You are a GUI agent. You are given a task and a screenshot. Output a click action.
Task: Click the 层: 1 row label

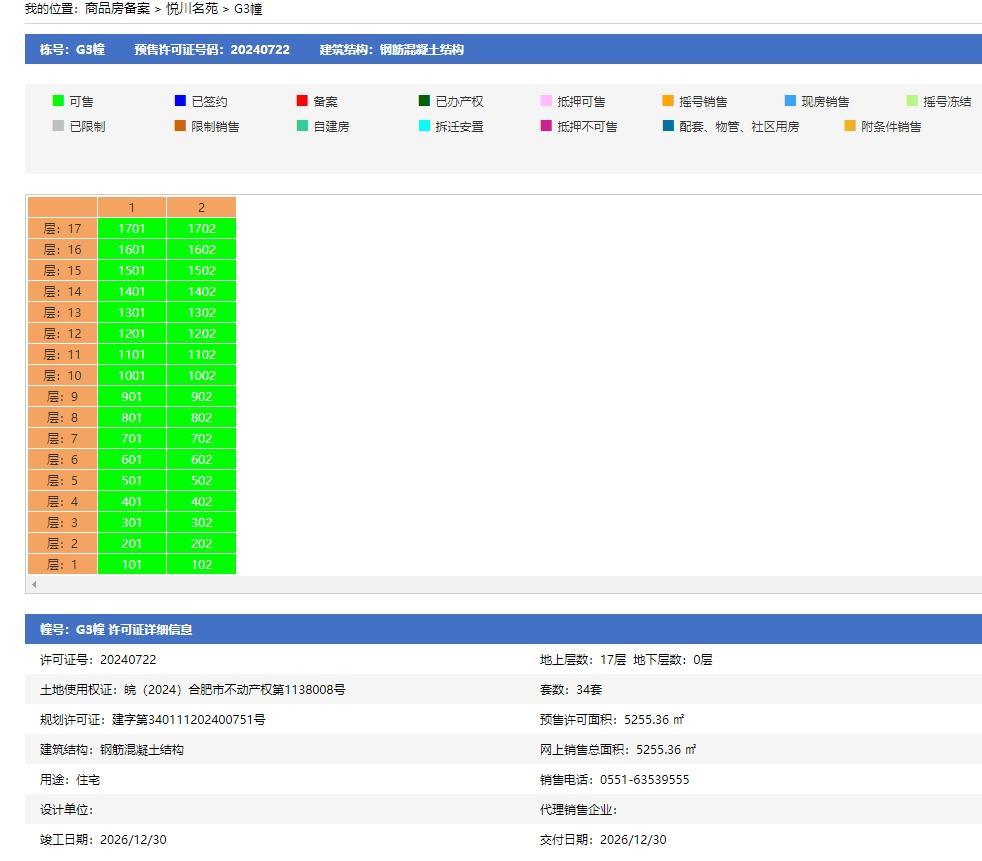pyautogui.click(x=63, y=564)
